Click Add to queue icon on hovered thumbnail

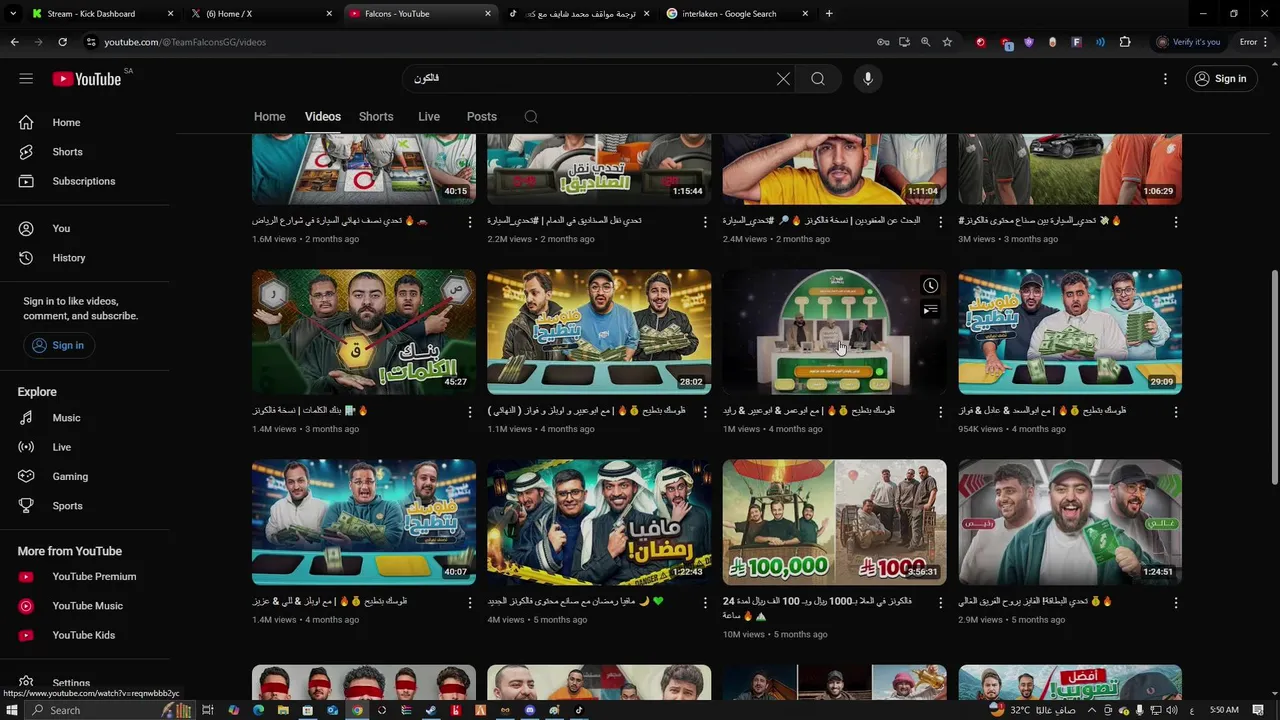(x=930, y=310)
